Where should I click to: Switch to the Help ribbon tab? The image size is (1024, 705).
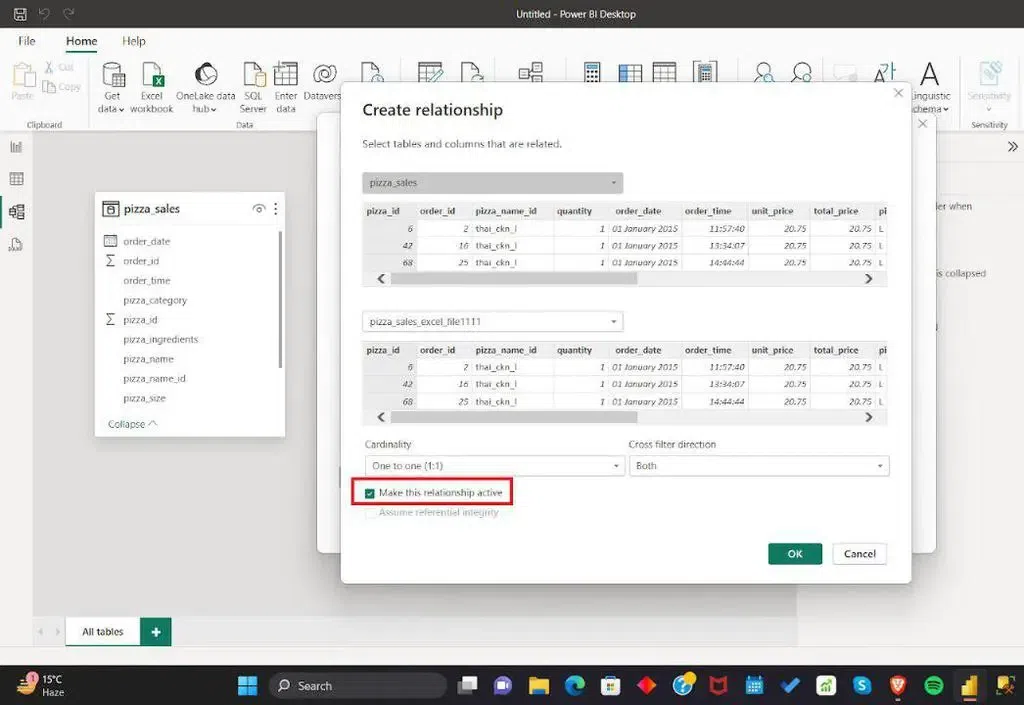pos(134,41)
